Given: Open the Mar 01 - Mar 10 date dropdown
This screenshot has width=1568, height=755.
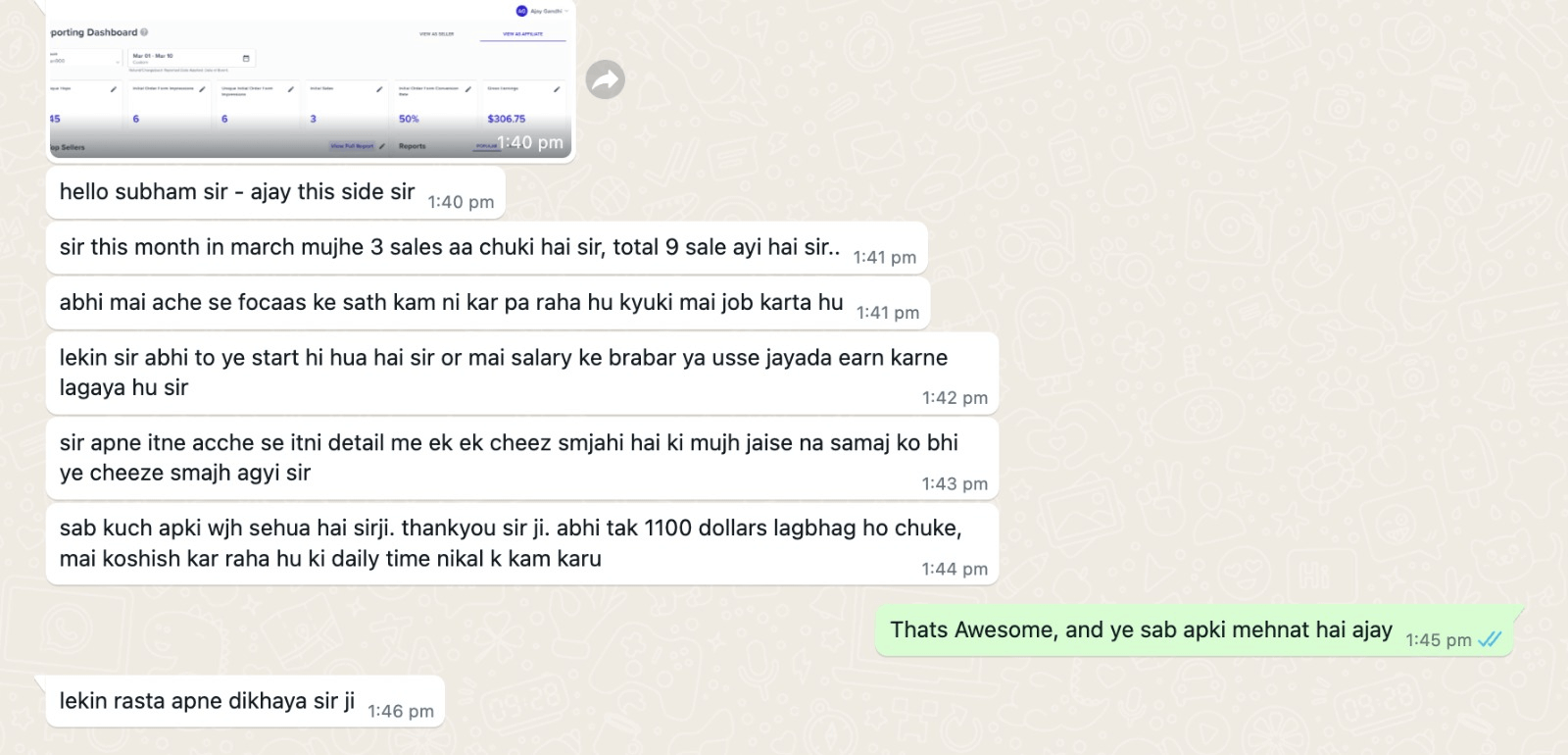Looking at the screenshot, I should click(192, 59).
